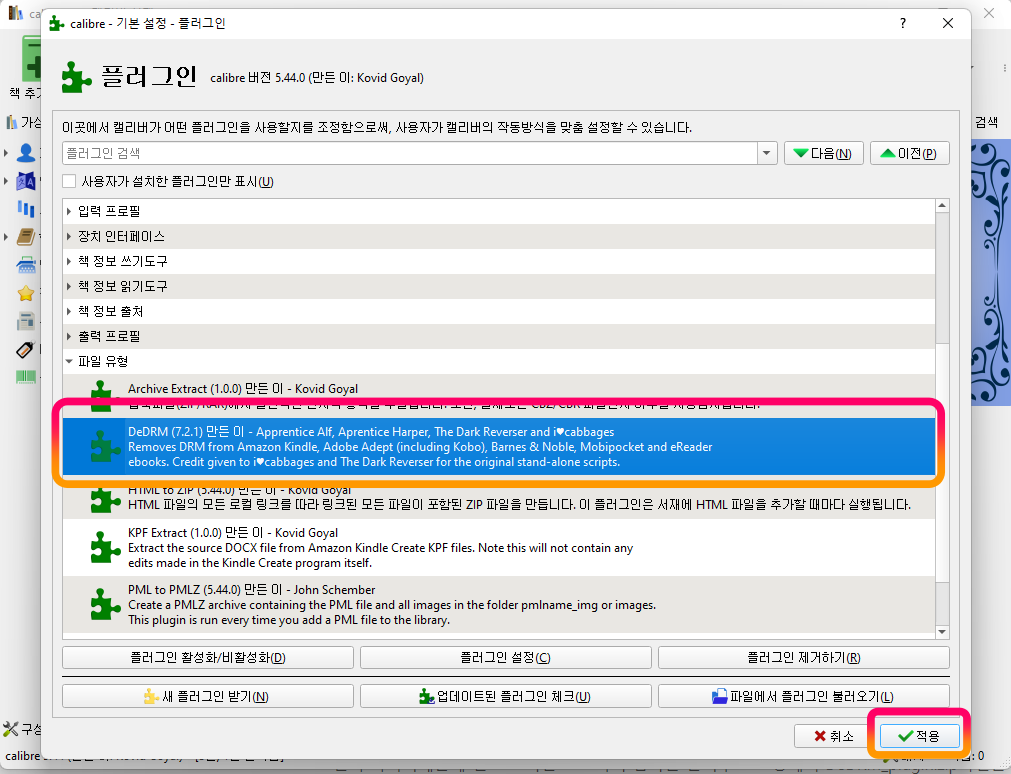Click the large plugin header puzzle icon

point(77,77)
